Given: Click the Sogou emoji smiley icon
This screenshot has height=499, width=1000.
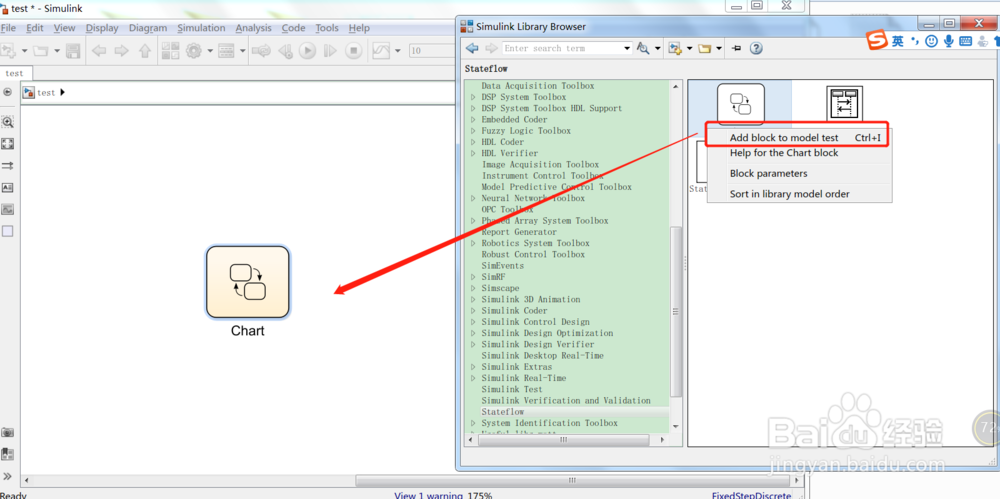Looking at the screenshot, I should (x=932, y=41).
